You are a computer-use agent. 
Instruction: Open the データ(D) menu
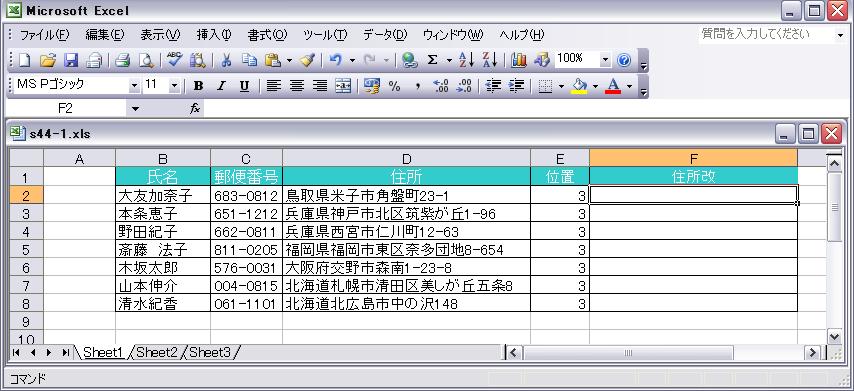[x=385, y=35]
